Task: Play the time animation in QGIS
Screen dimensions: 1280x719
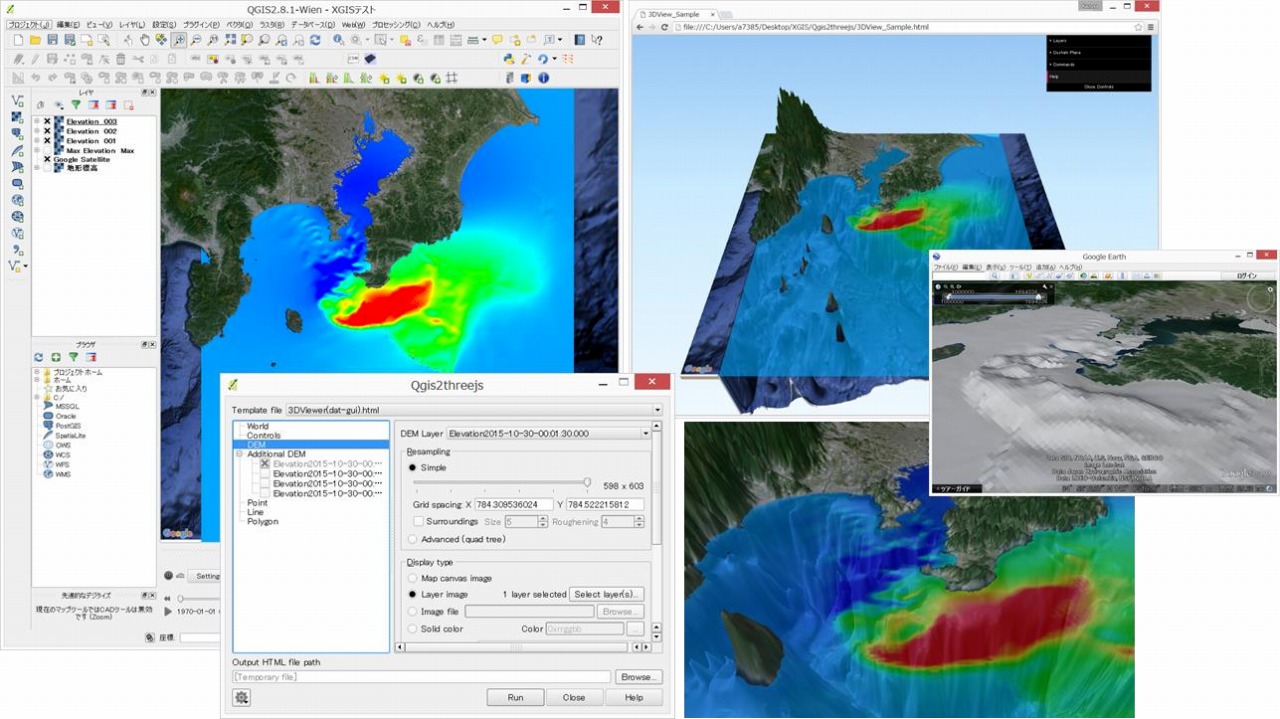Action: pos(168,610)
